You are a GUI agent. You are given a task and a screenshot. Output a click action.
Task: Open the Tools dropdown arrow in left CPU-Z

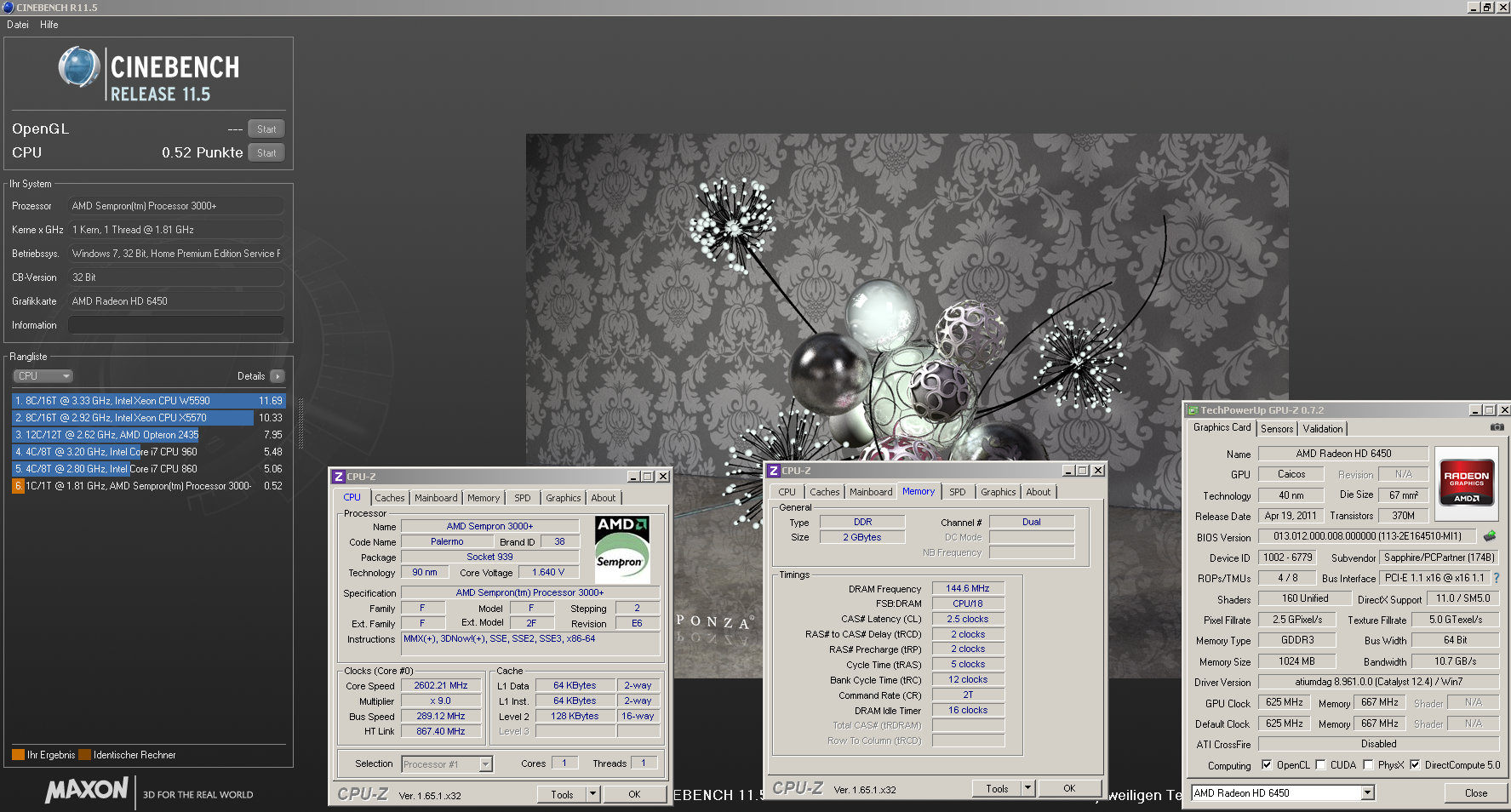pyautogui.click(x=593, y=794)
